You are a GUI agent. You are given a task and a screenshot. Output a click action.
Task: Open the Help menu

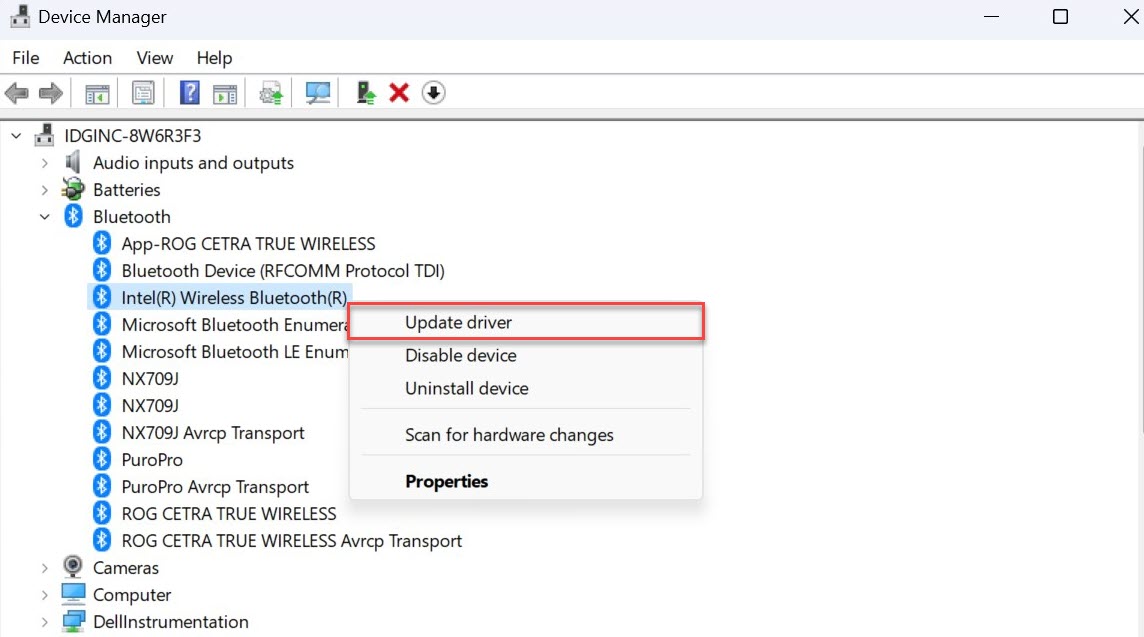(214, 58)
